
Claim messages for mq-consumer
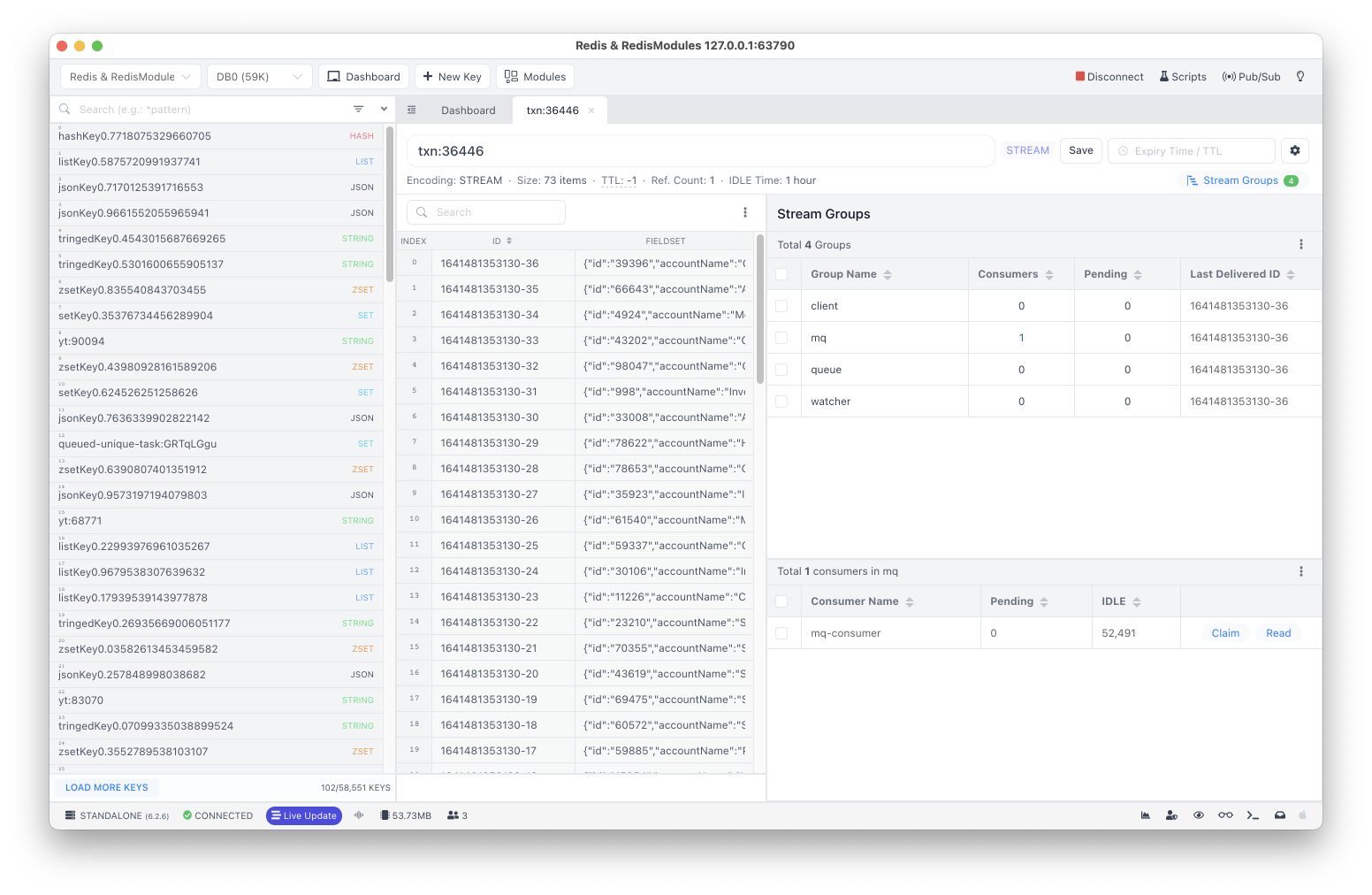point(1224,633)
